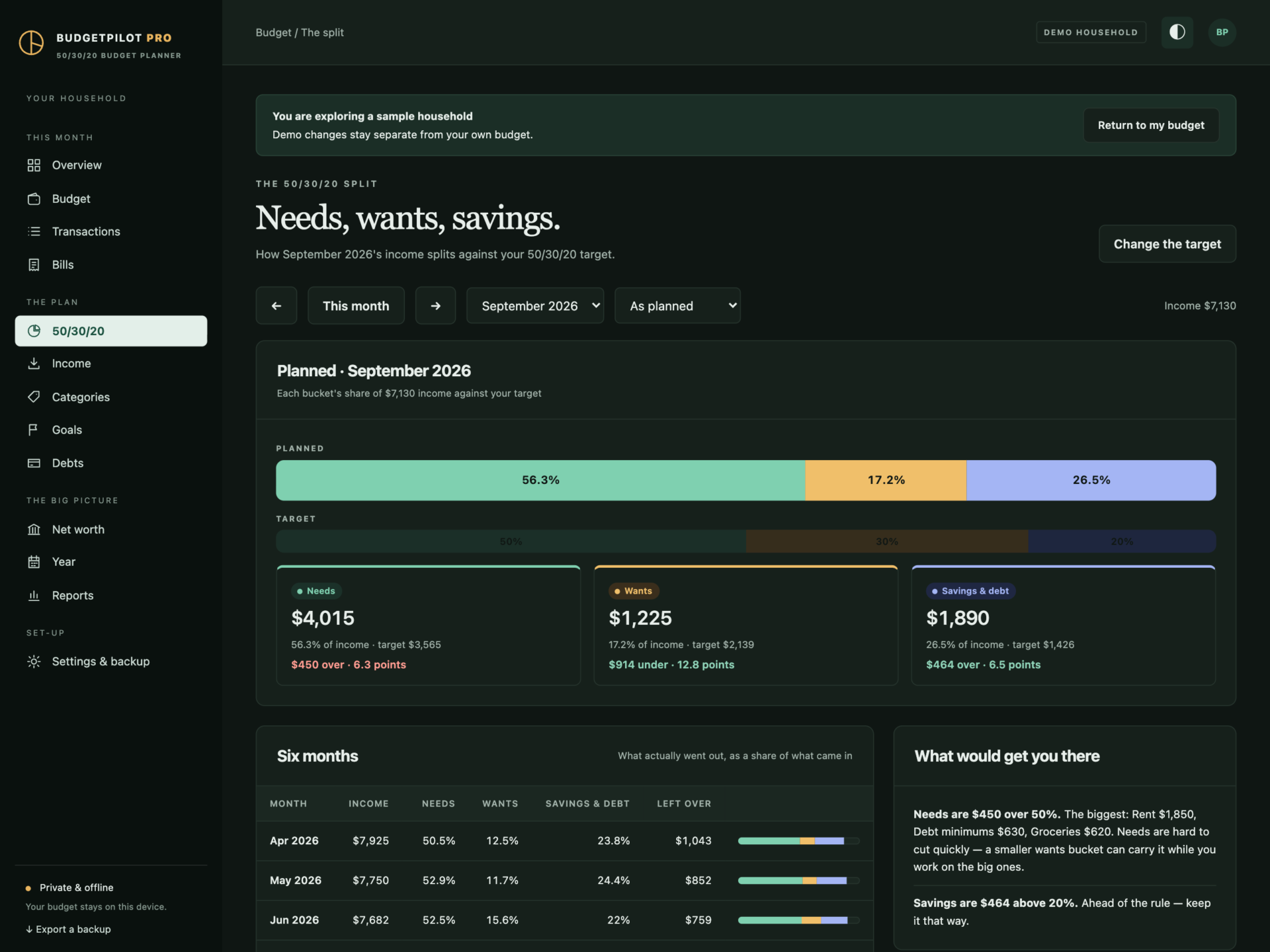Select Net worth in the sidebar
Screen dimensions: 1270x952
tap(111, 529)
